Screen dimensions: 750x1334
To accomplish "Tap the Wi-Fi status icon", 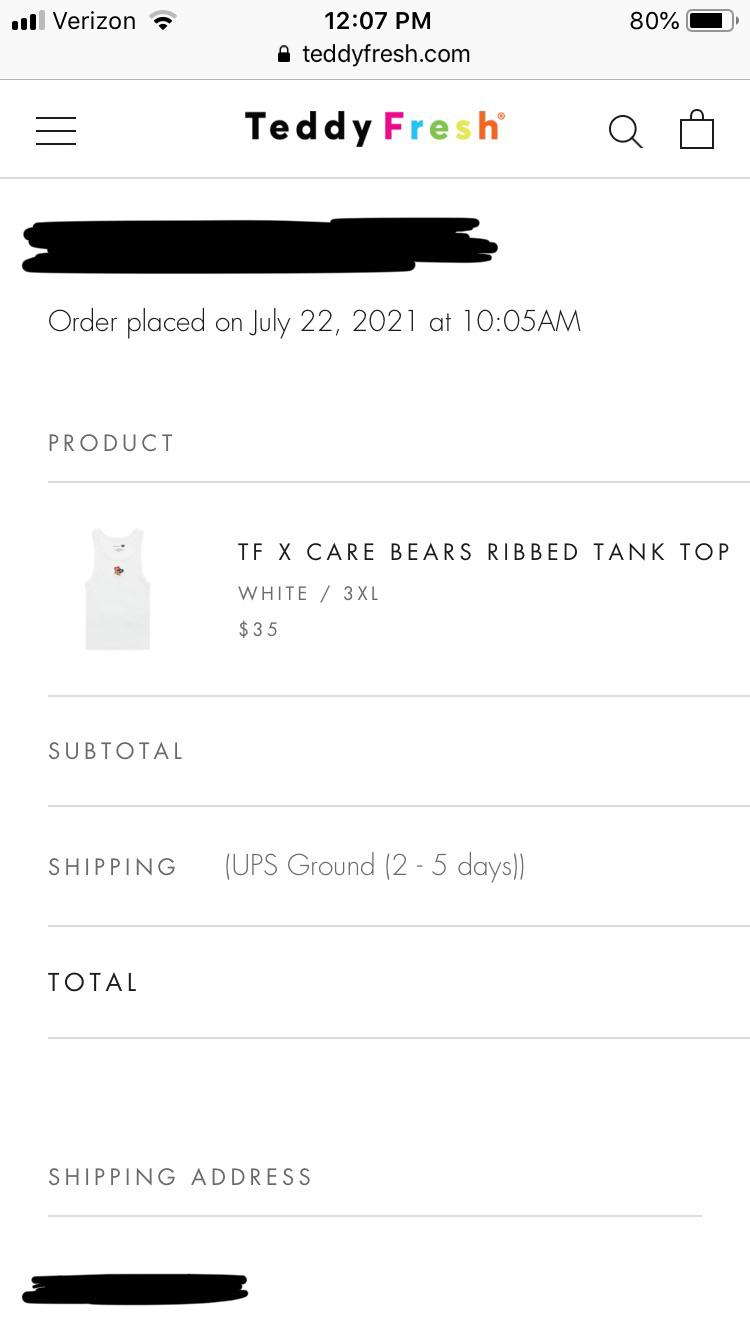I will coord(161,20).
